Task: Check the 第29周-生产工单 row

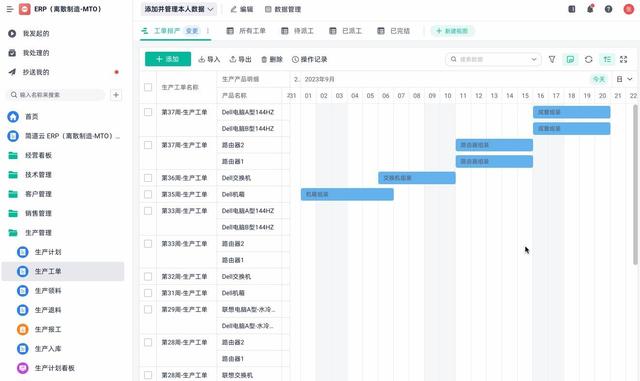Action: pos(148,309)
